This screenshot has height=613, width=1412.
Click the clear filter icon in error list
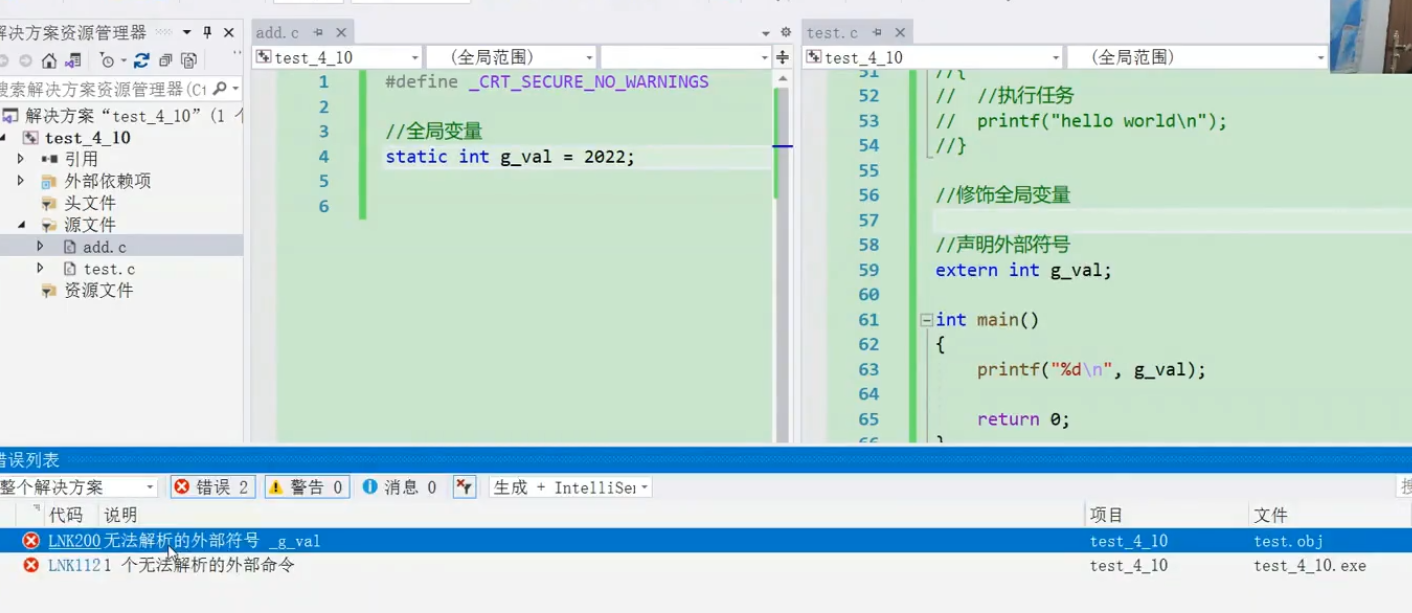[x=464, y=487]
